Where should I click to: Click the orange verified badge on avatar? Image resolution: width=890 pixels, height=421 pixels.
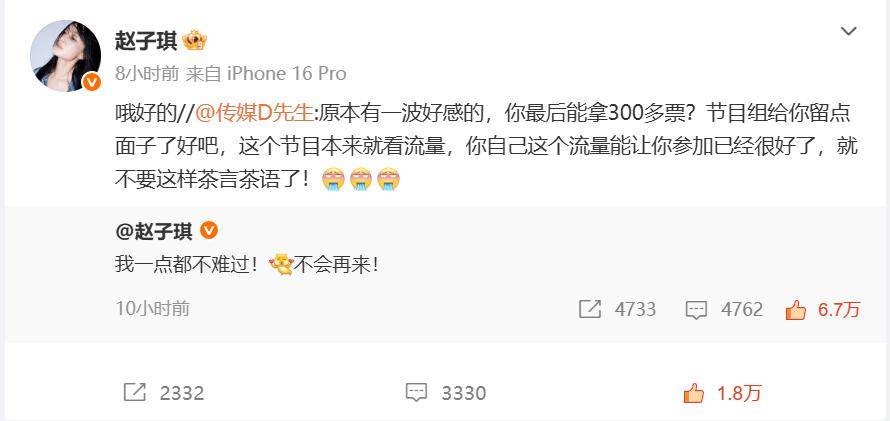(91, 82)
